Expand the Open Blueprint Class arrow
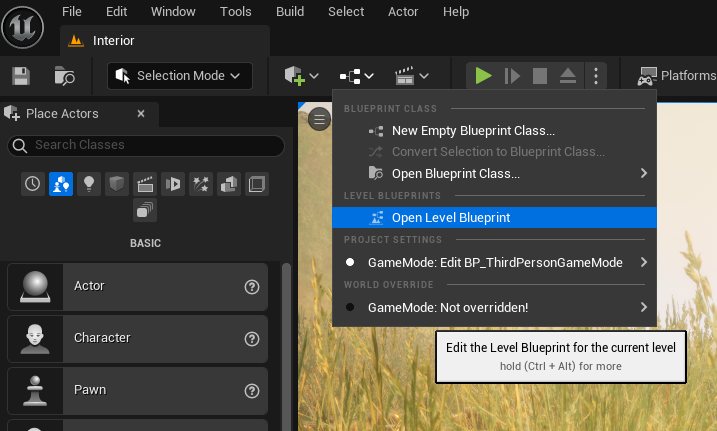The width and height of the screenshot is (717, 431). tap(644, 173)
